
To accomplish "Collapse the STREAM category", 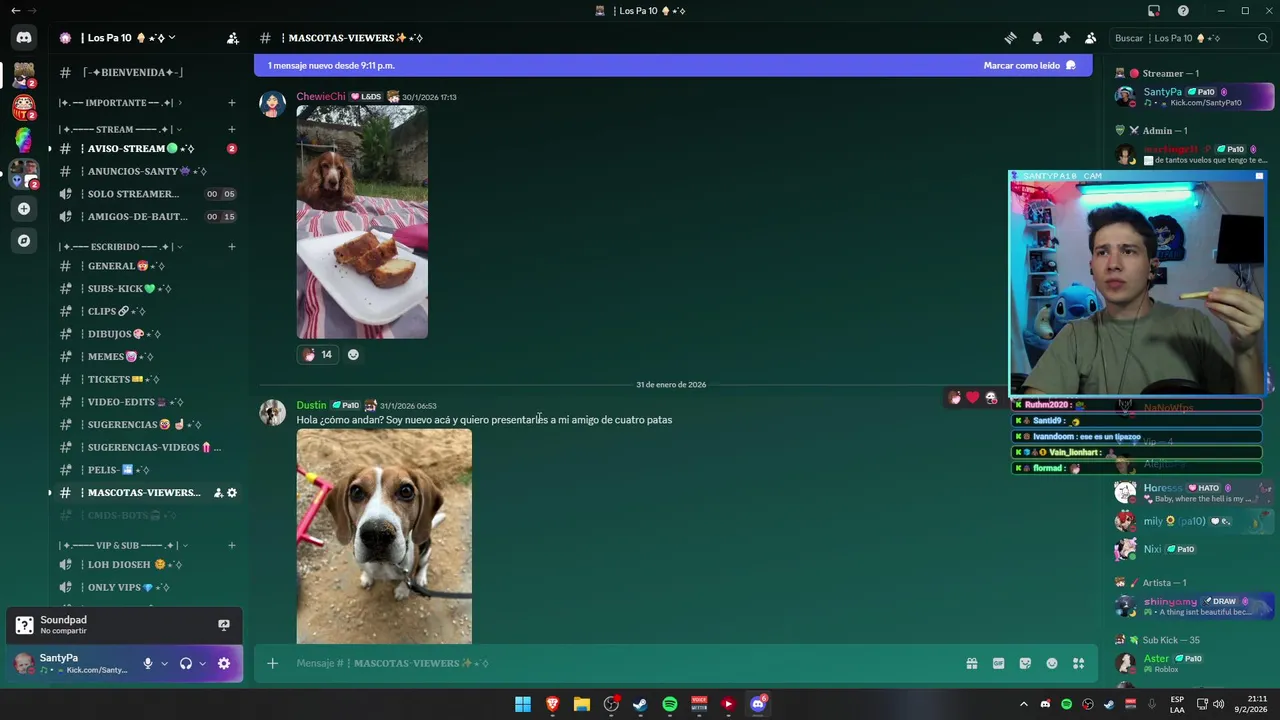I will coord(120,129).
